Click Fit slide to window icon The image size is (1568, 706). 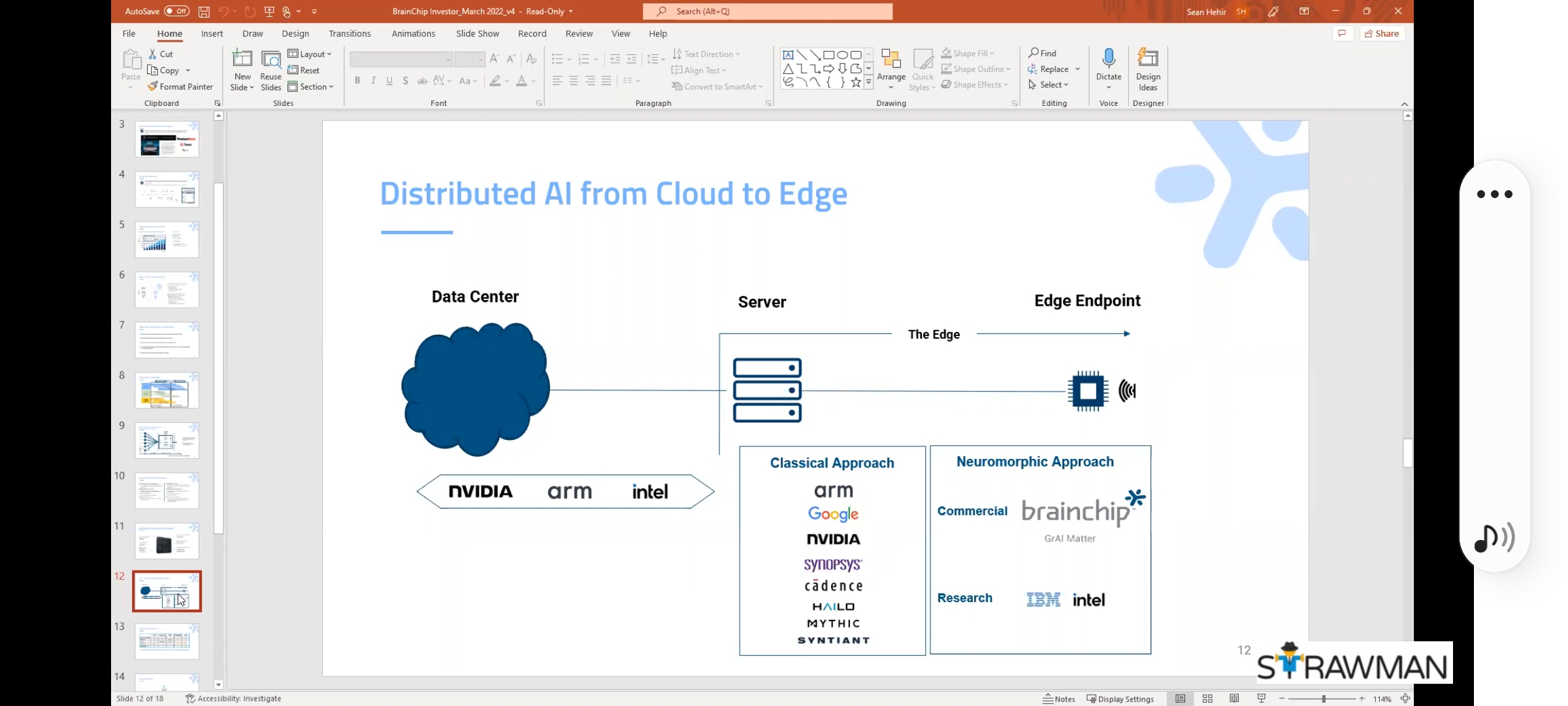tap(1405, 699)
